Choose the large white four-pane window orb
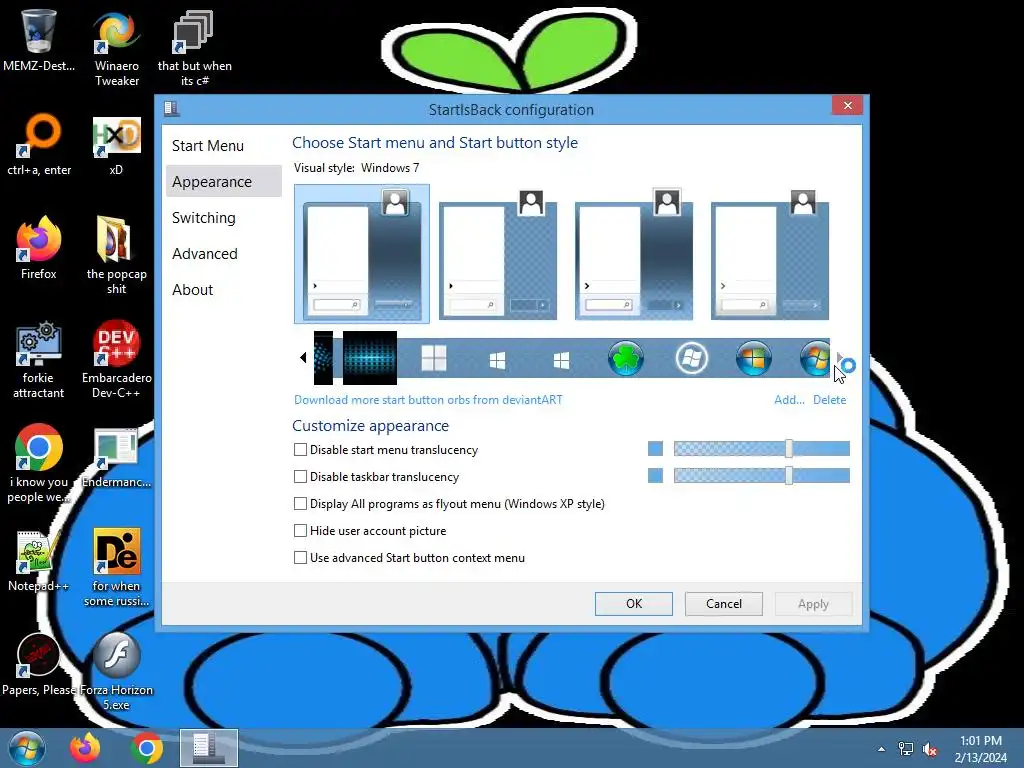1024x768 pixels. click(x=434, y=358)
